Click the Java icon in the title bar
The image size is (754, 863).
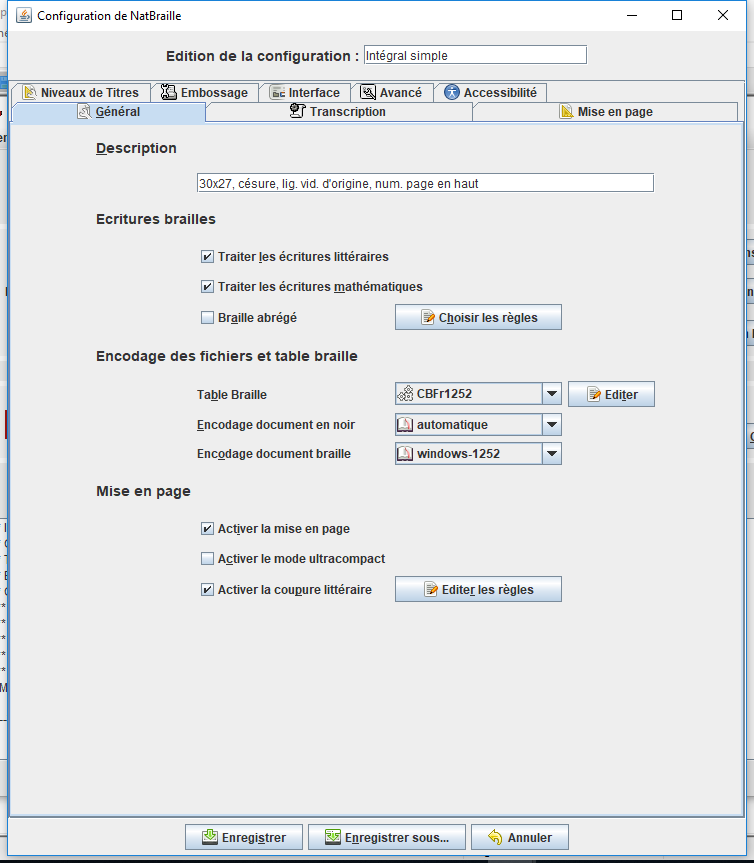[x=24, y=15]
